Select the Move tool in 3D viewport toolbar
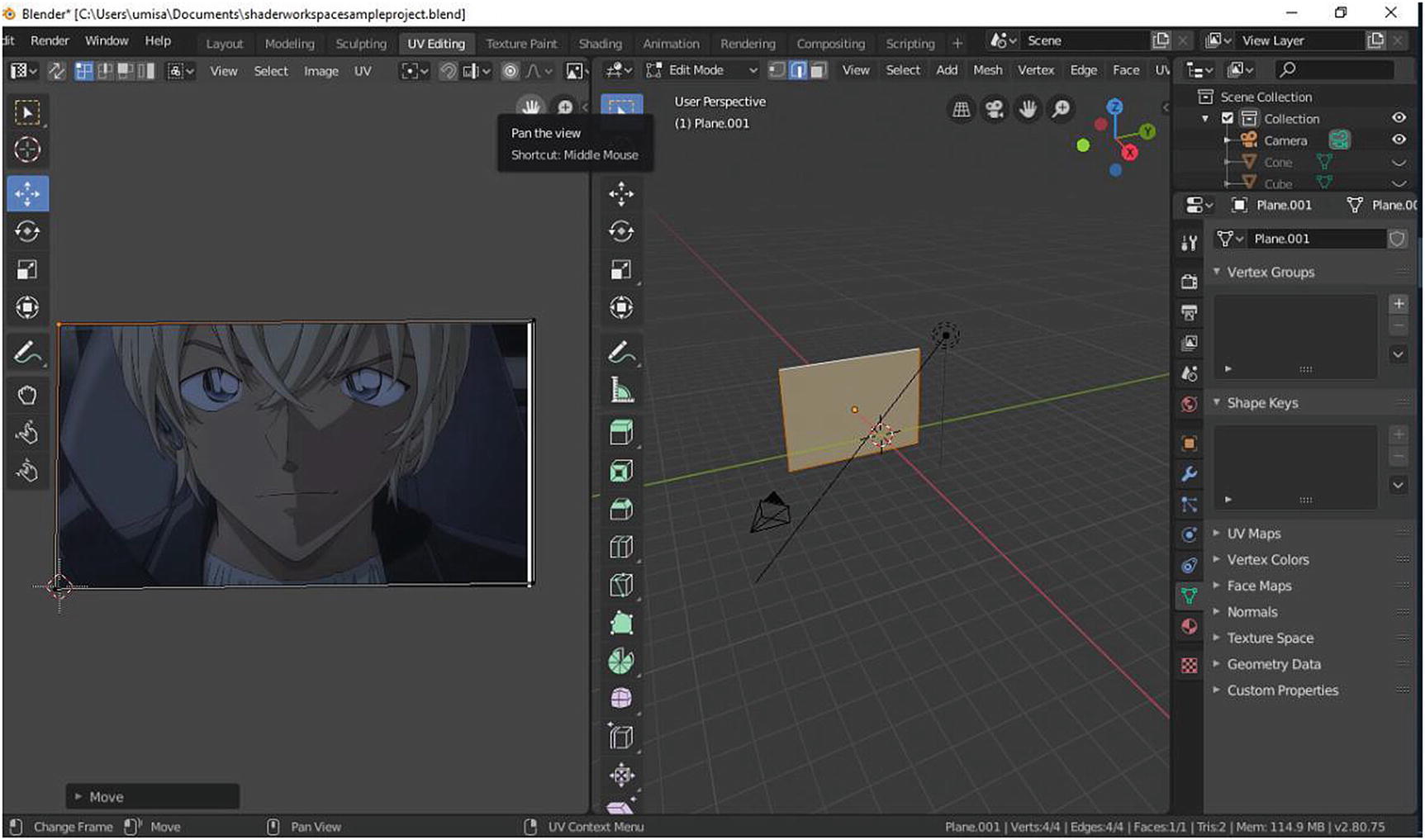Screen dimensions: 1425x840 621,194
